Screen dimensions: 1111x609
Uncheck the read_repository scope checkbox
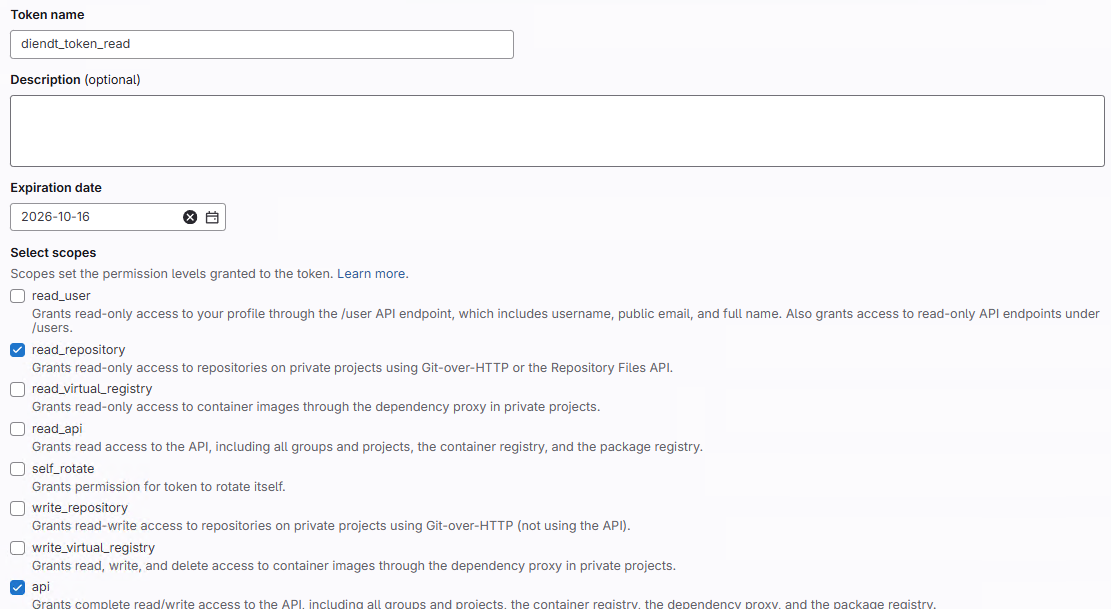17,350
